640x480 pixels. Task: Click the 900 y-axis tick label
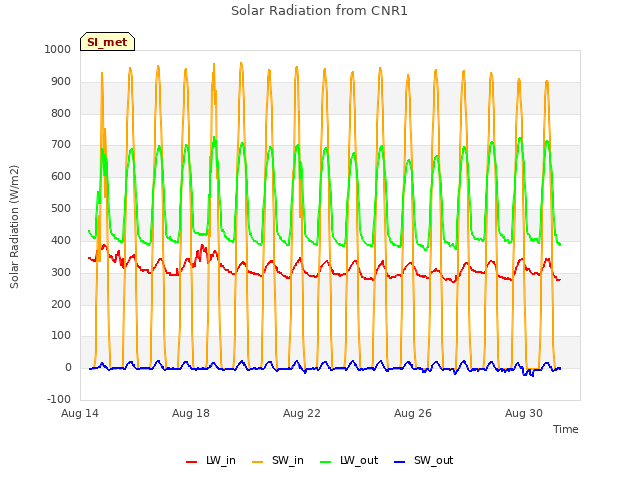(x=61, y=82)
